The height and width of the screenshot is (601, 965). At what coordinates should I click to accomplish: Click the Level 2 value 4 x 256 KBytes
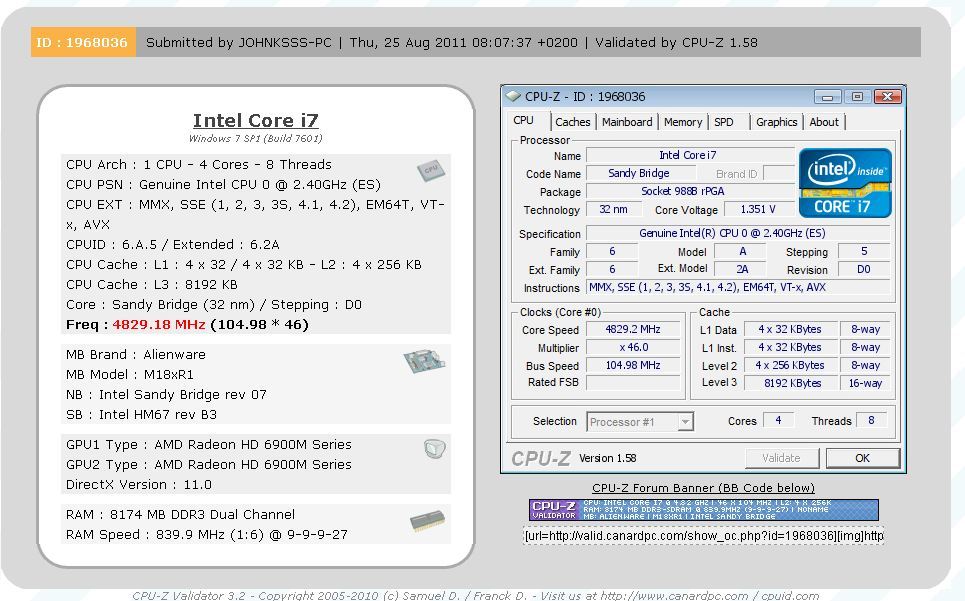[790, 365]
